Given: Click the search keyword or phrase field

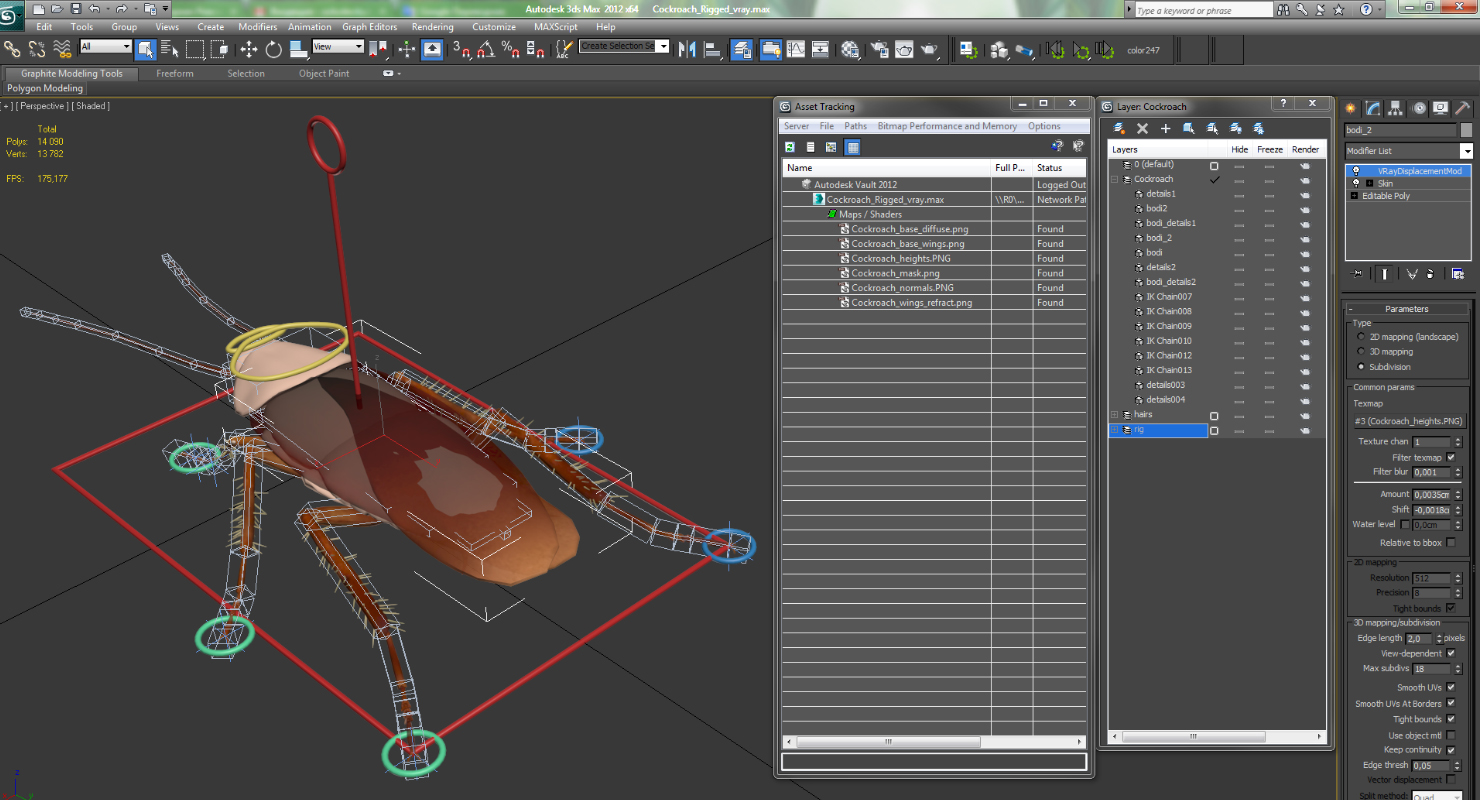Looking at the screenshot, I should click(x=1204, y=10).
